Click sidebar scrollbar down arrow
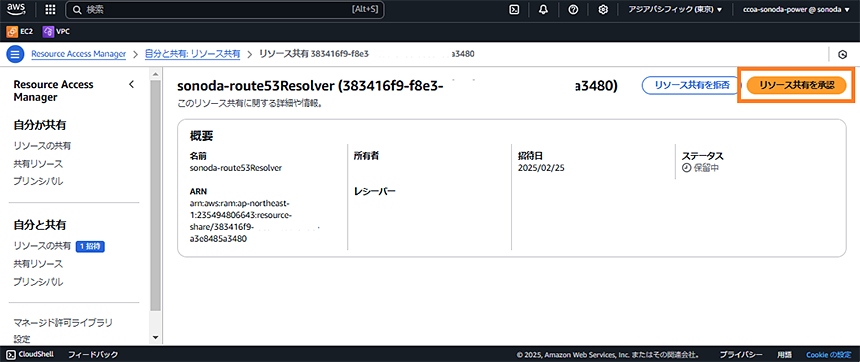 pyautogui.click(x=155, y=338)
